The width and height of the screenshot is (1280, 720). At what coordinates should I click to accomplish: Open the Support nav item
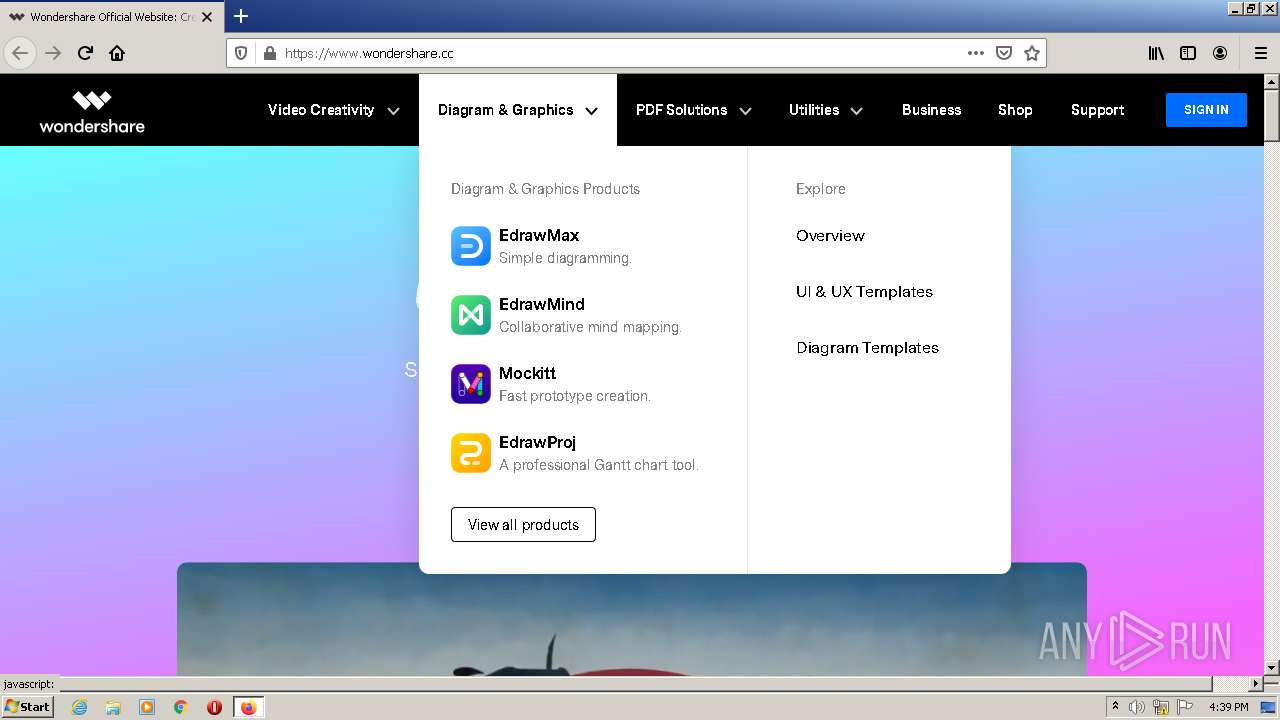coord(1097,110)
